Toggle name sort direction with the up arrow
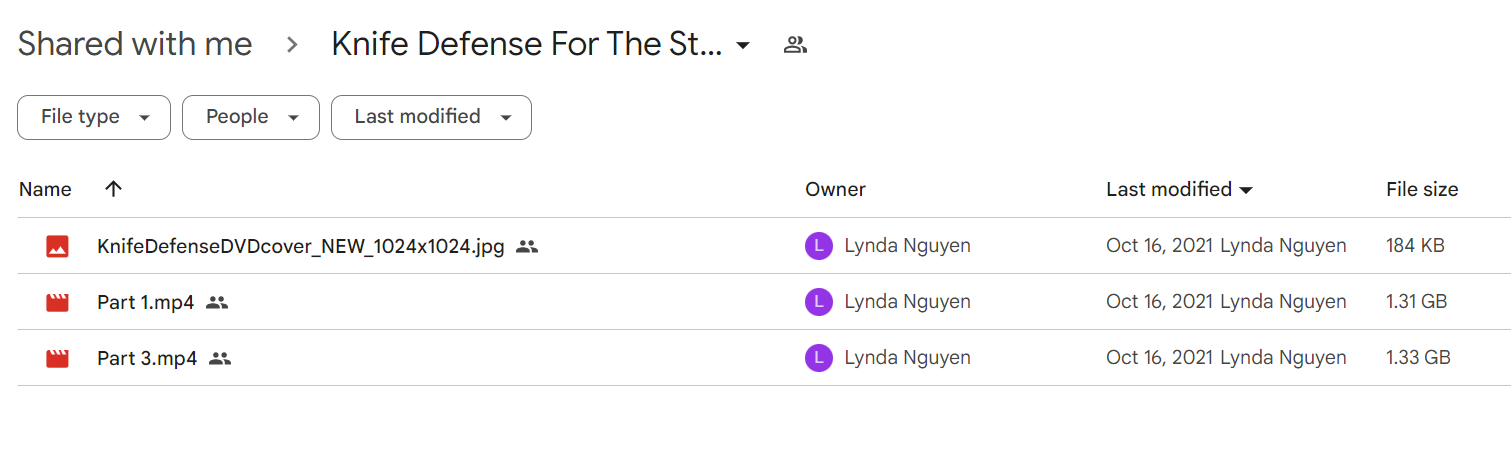The image size is (1511, 450). coord(114,189)
